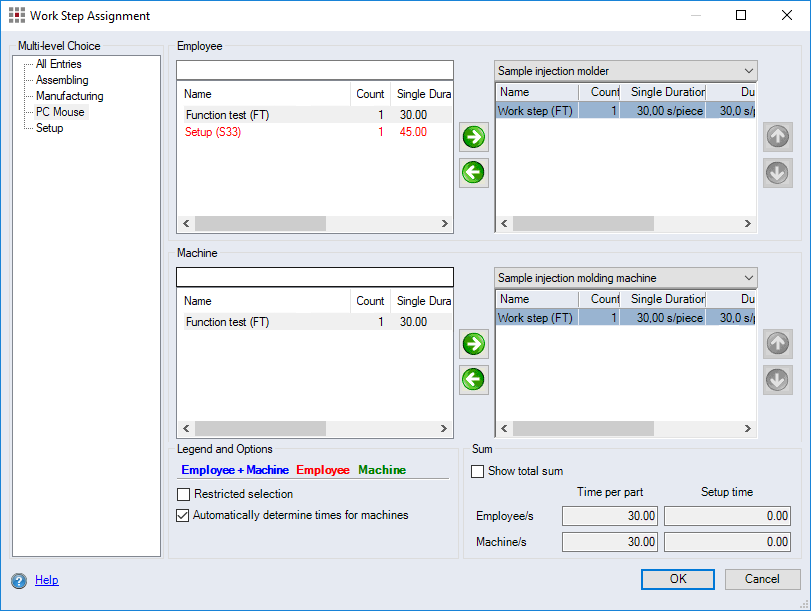Click green left arrow to unassign employee work step
Viewport: 811px width, 611px height.
coord(473,172)
